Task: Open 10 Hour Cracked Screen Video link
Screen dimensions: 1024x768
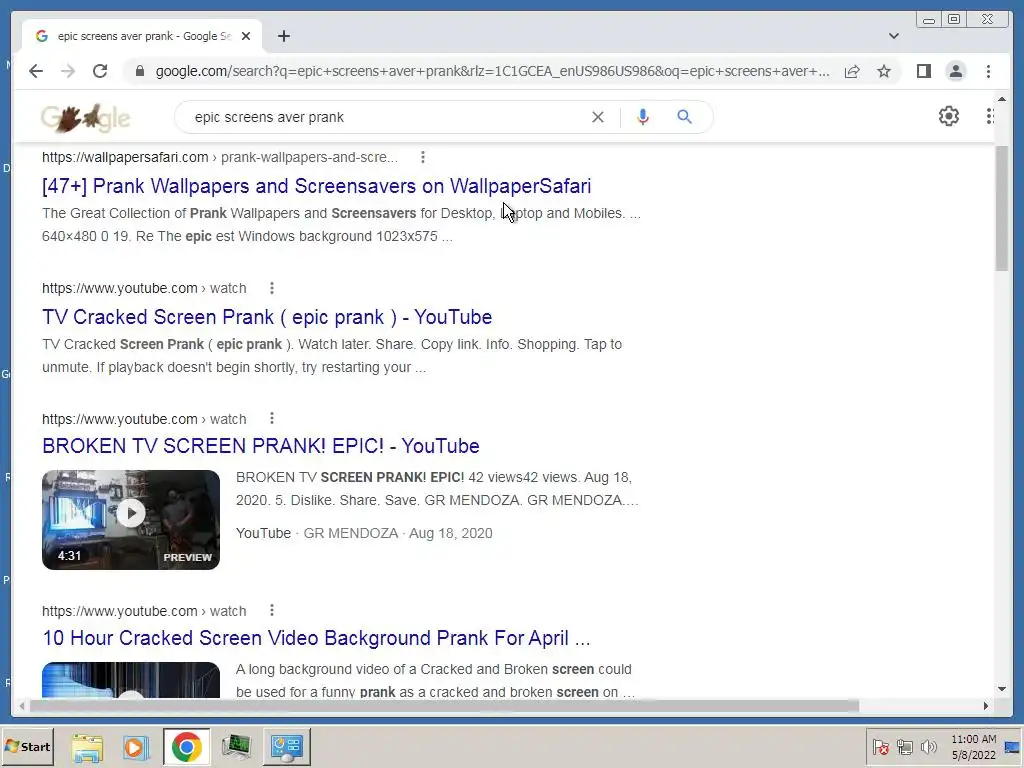Action: [316, 638]
